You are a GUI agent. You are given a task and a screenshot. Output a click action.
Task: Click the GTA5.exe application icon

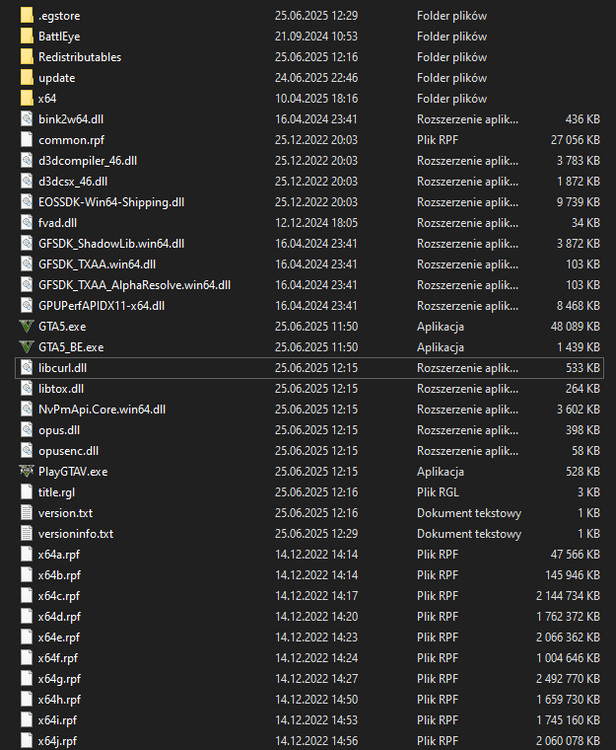27,327
